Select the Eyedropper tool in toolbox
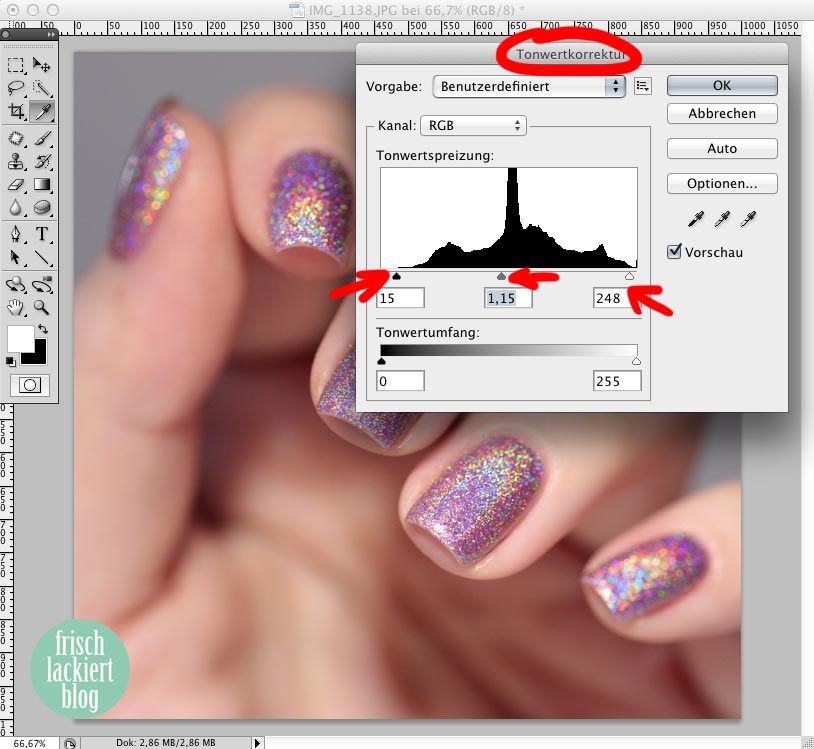 click(43, 111)
